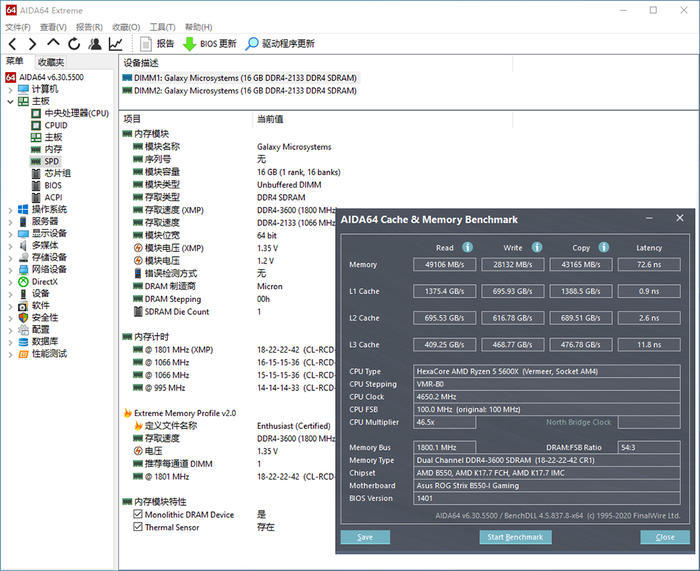This screenshot has height=571, width=700.
Task: Click the CPU Clock 4650.2 MHz field
Action: click(x=547, y=397)
